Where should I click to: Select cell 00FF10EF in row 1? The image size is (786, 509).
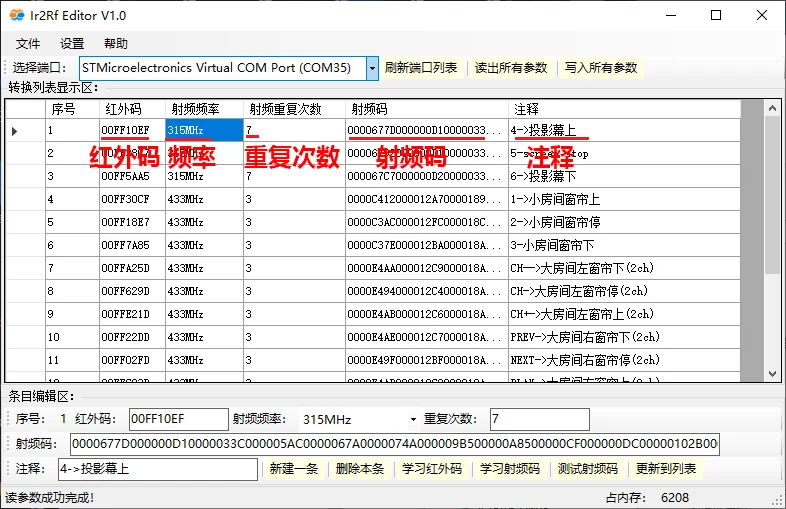point(132,130)
